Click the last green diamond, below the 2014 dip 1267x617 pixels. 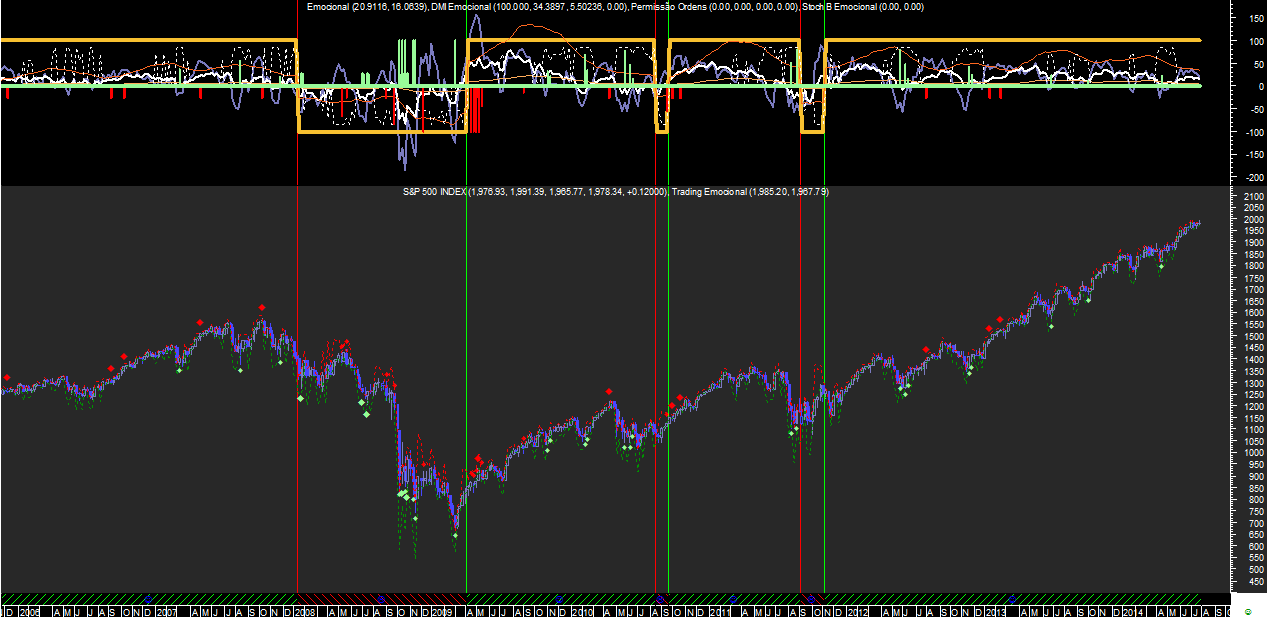click(x=1161, y=267)
